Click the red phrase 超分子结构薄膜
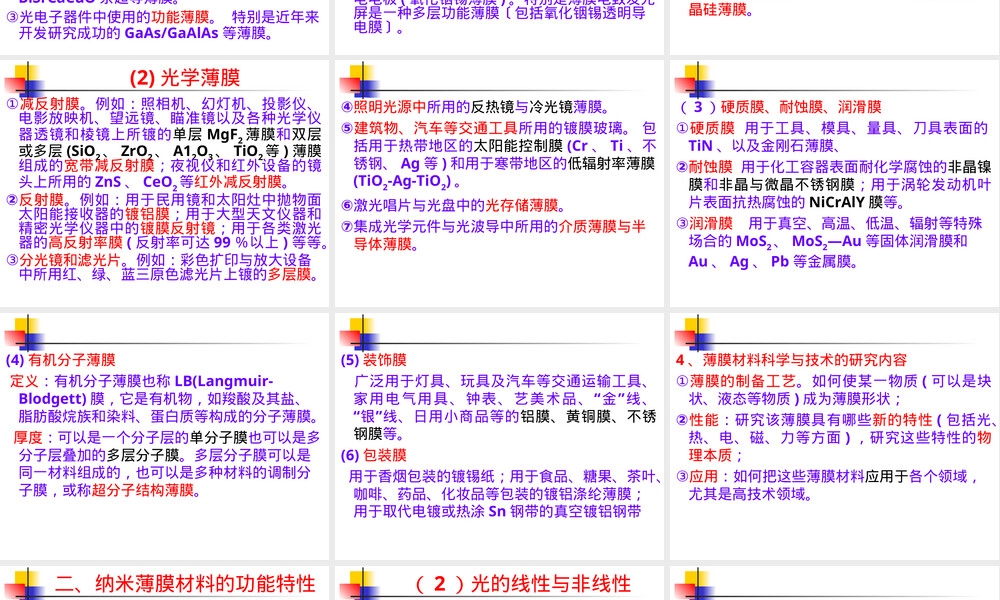The height and width of the screenshot is (600, 1000). 142,490
